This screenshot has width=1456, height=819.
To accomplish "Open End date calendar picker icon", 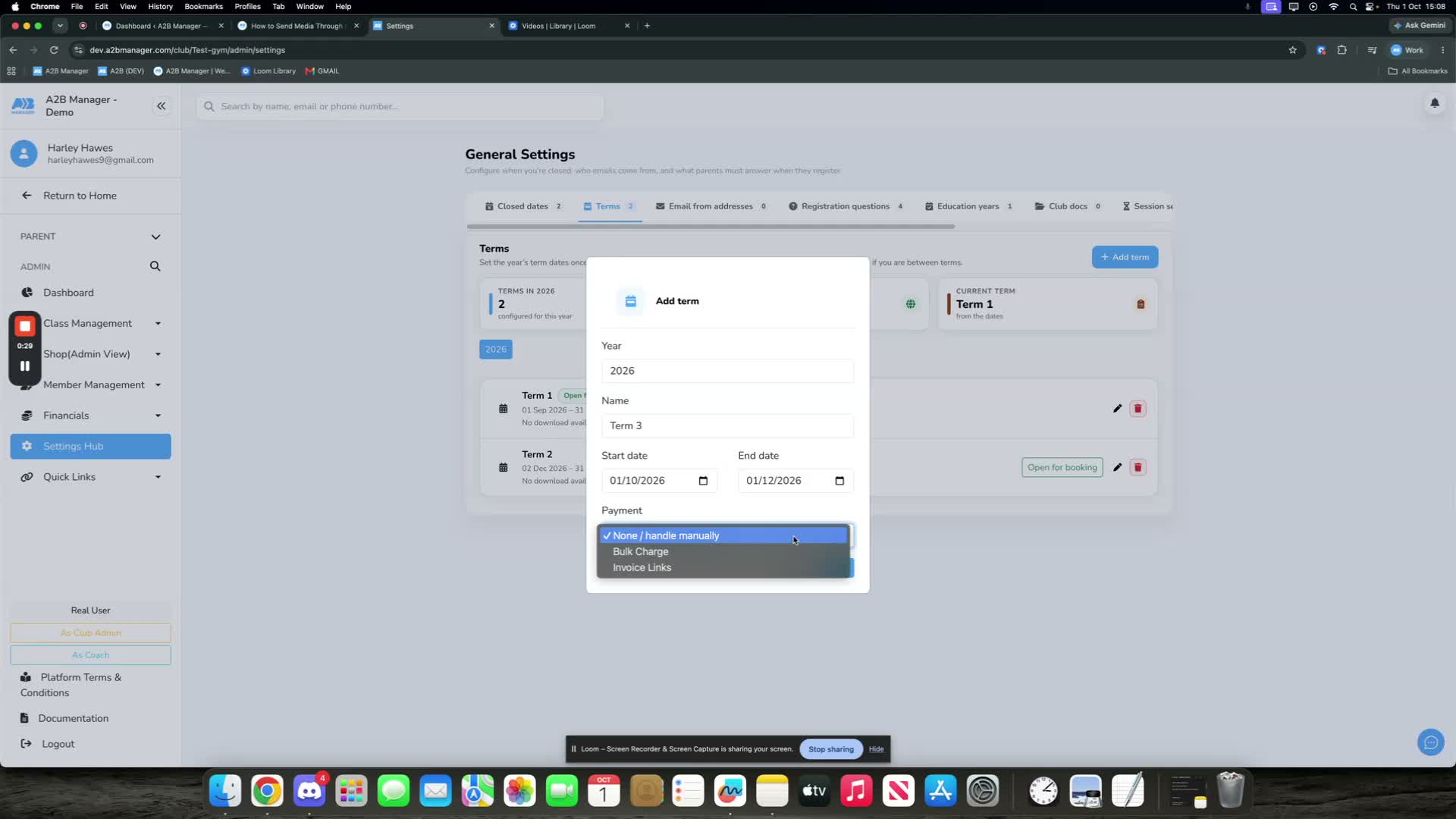I will [839, 481].
